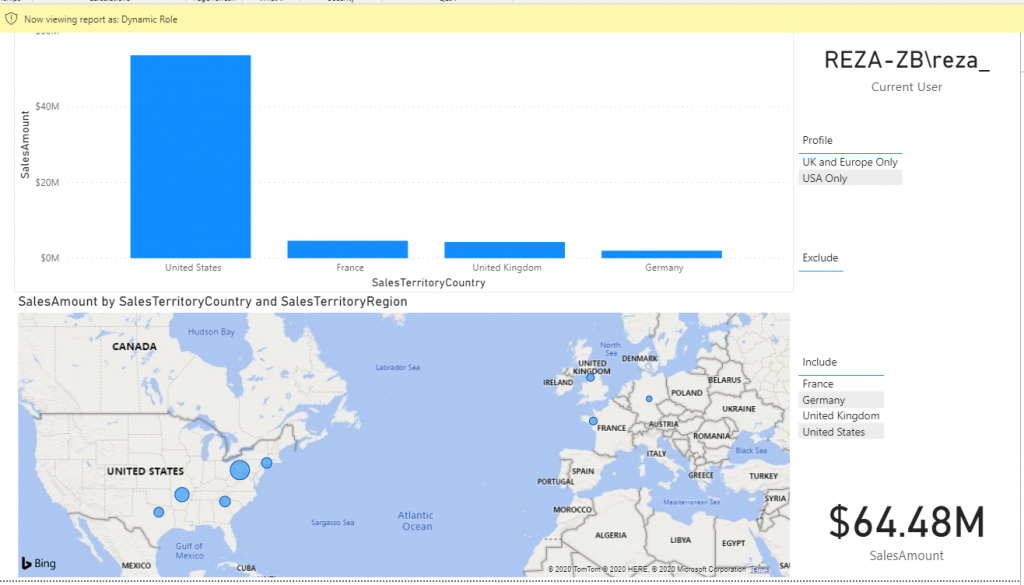This screenshot has height=585, width=1024.
Task: Click the Bing logo on the map
Action: click(38, 564)
